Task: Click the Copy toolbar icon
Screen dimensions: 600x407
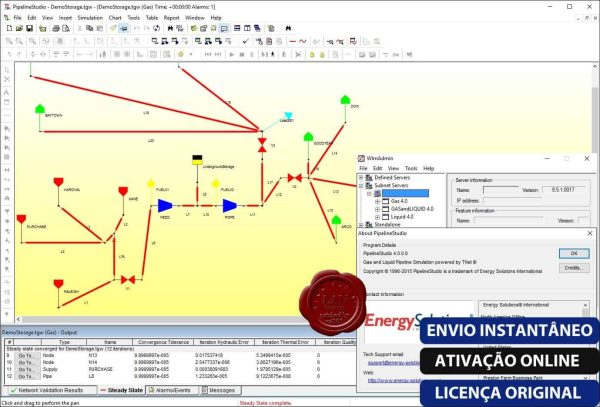Action: [x=90, y=28]
